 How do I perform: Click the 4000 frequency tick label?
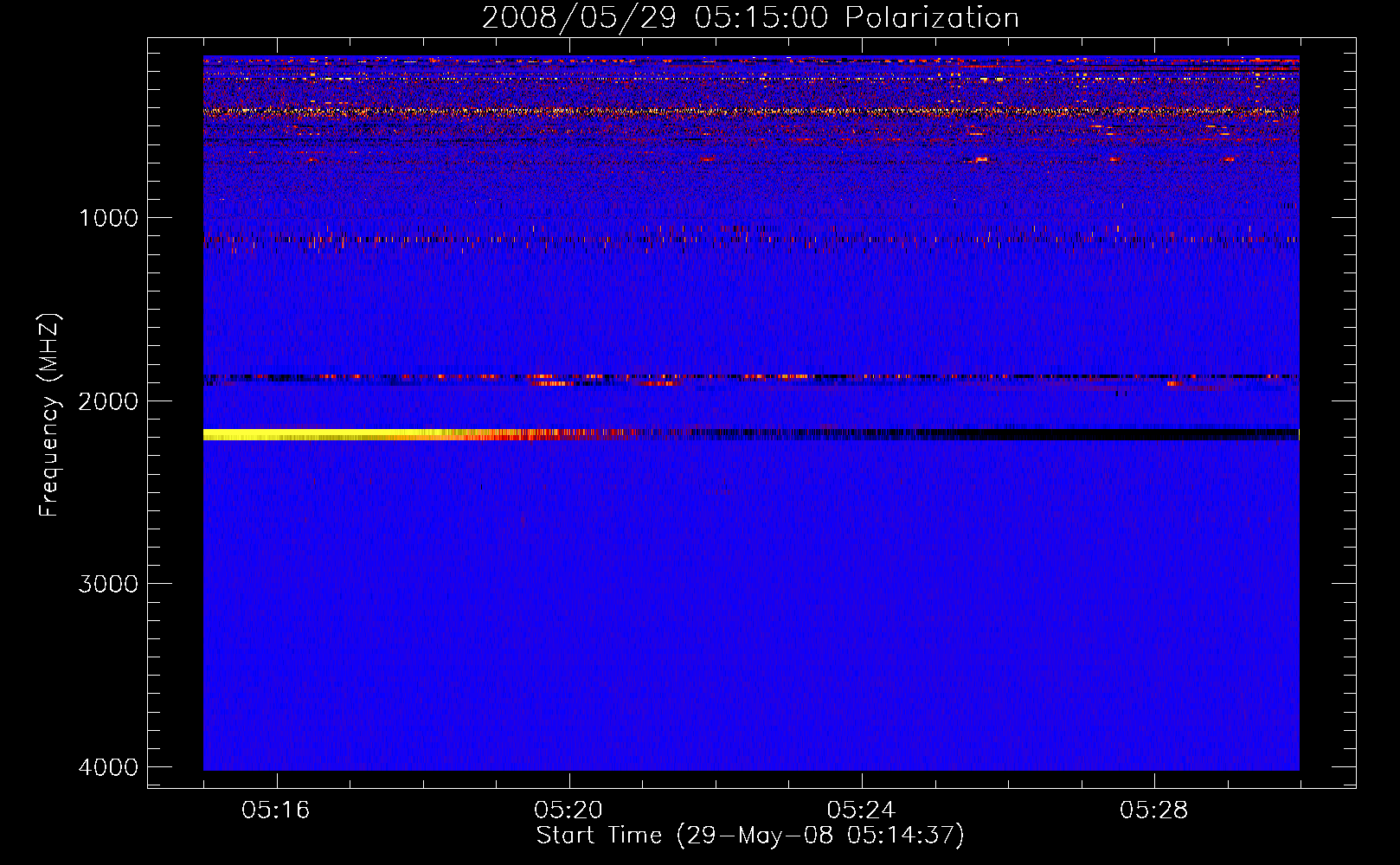109,767
